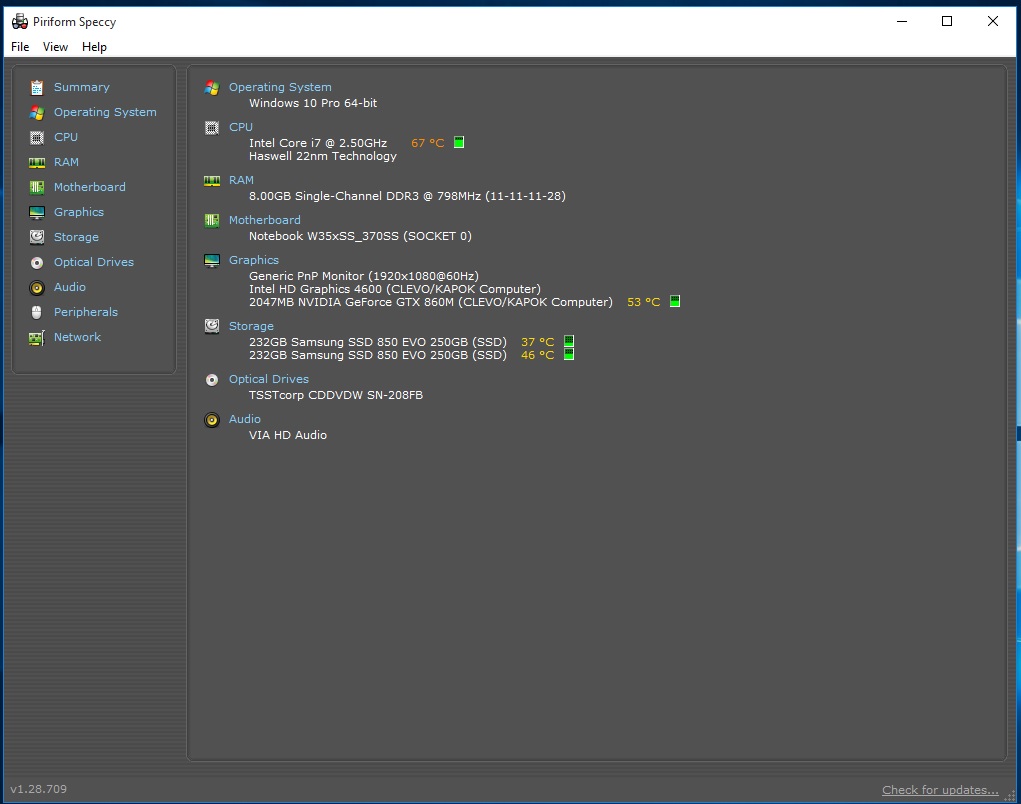
Task: Open the Storage sidebar section
Action: [76, 237]
